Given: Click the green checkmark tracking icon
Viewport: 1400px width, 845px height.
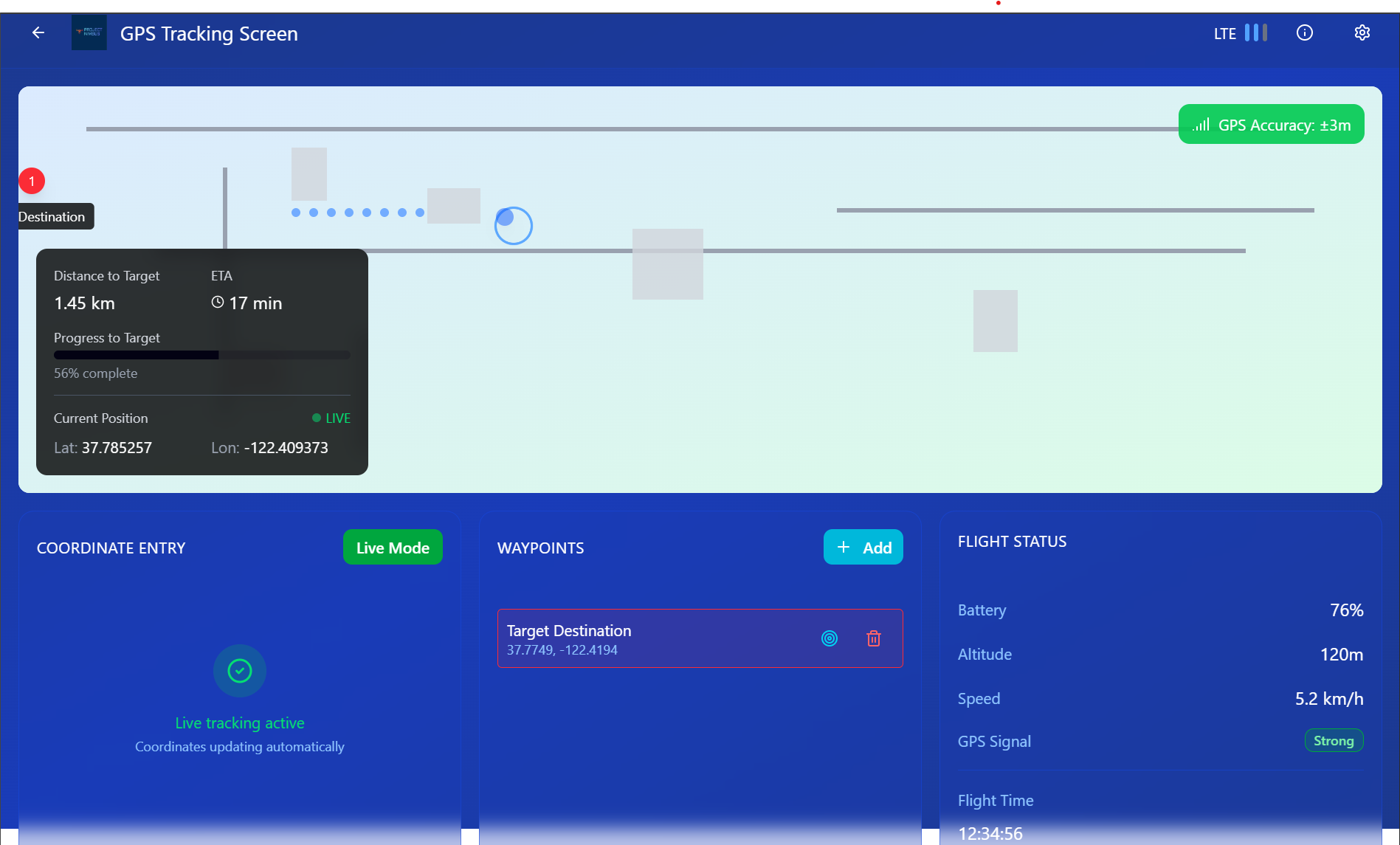Looking at the screenshot, I should click(x=240, y=671).
